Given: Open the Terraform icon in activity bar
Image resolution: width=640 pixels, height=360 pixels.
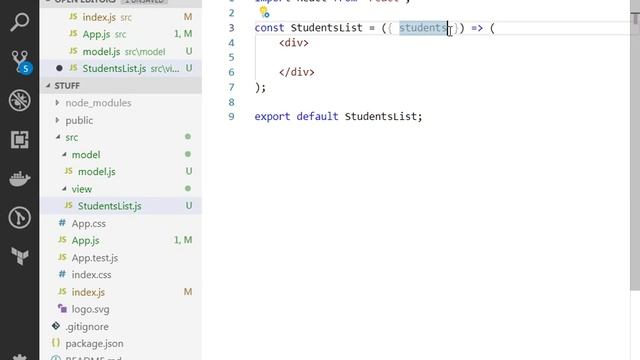Looking at the screenshot, I should (x=20, y=256).
